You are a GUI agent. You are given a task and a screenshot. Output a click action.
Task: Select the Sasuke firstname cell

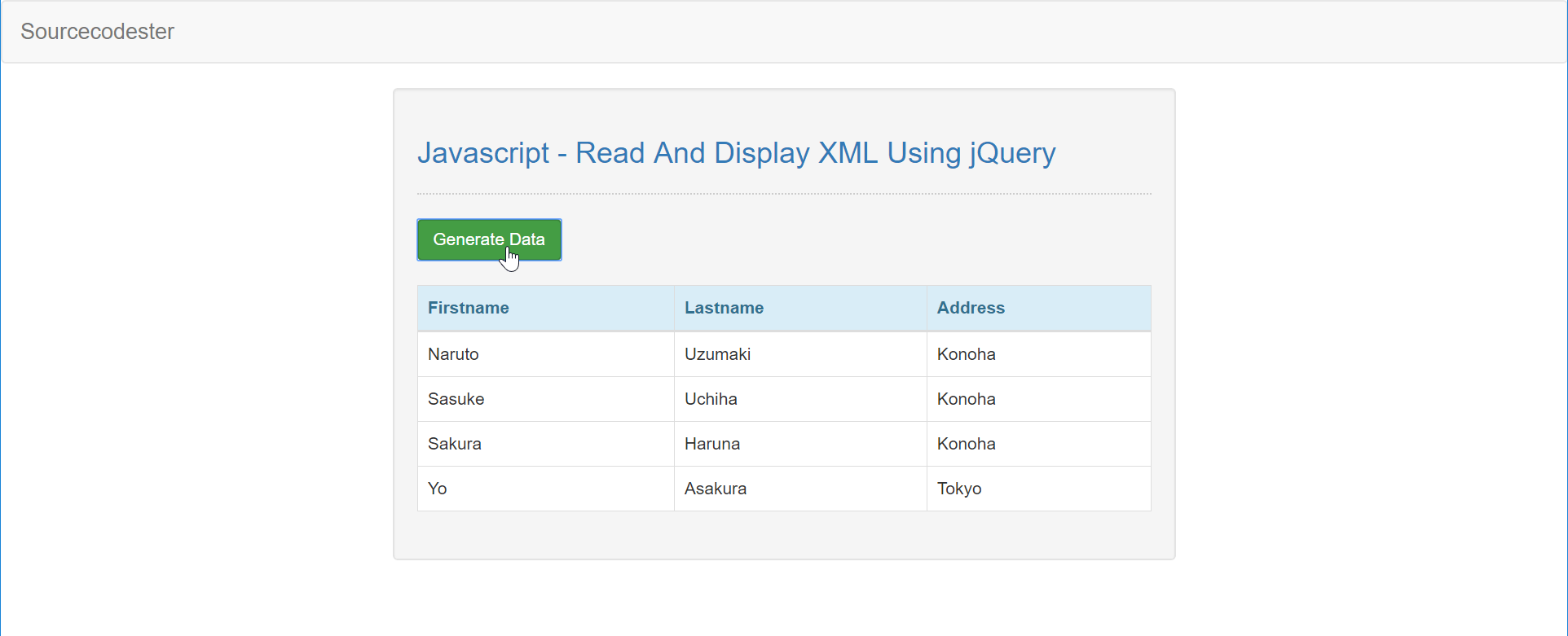[546, 399]
